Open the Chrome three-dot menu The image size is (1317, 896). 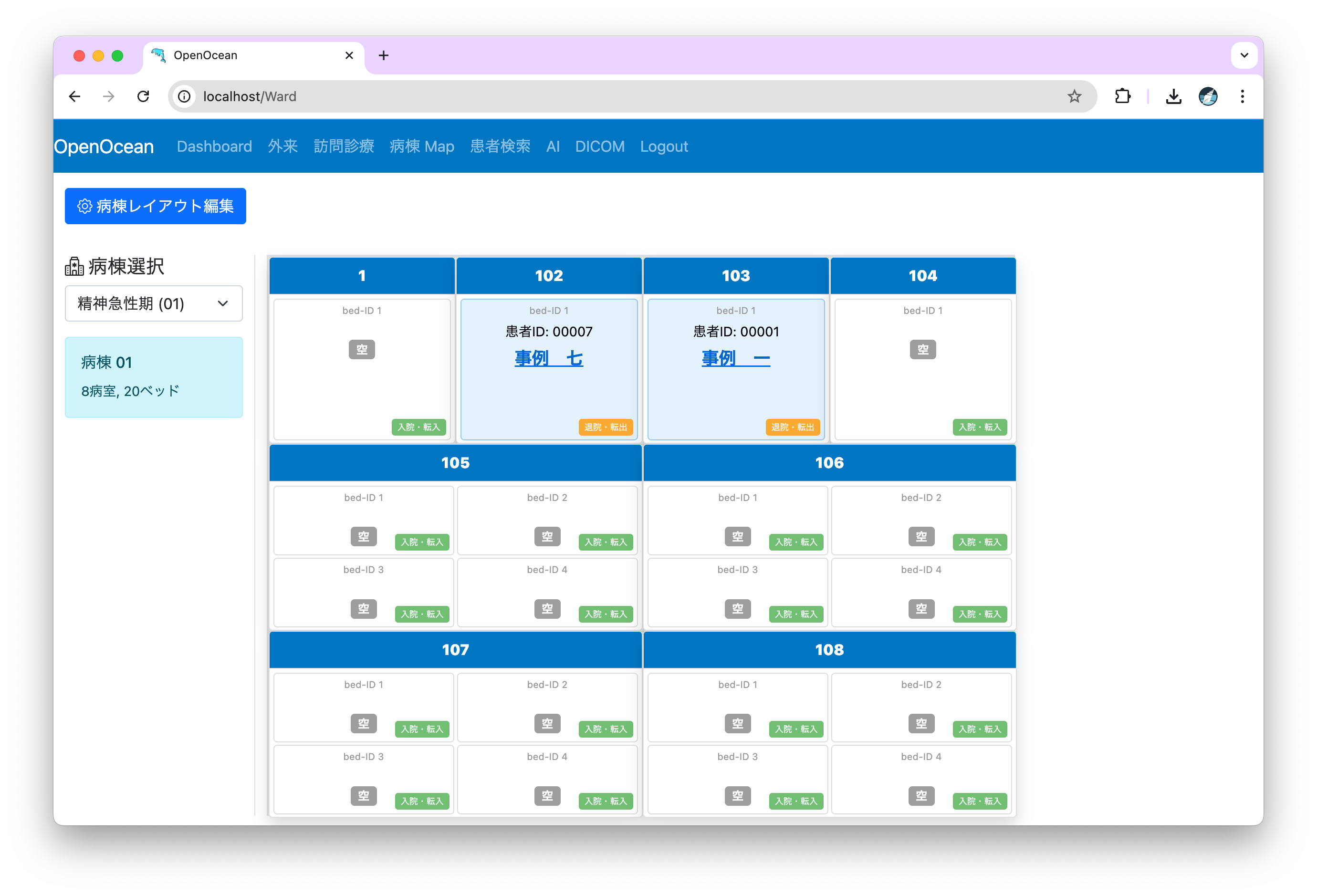1242,96
